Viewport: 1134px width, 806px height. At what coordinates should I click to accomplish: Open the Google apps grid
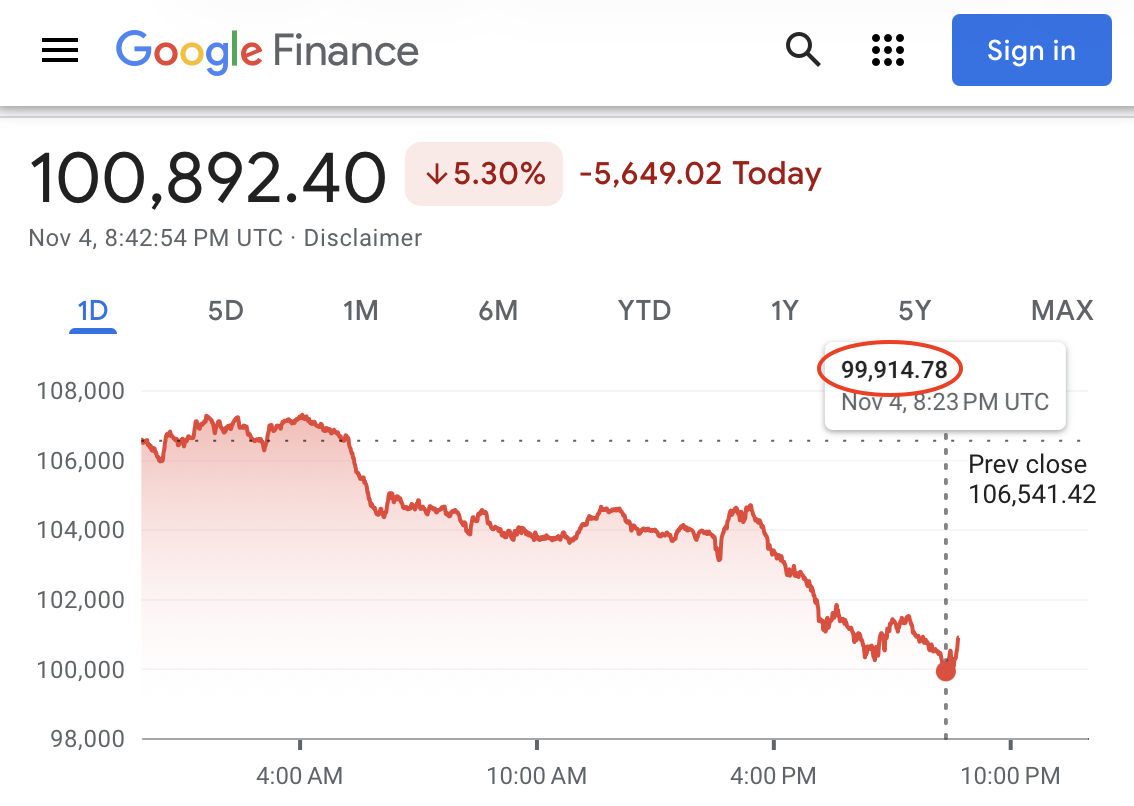(x=888, y=49)
